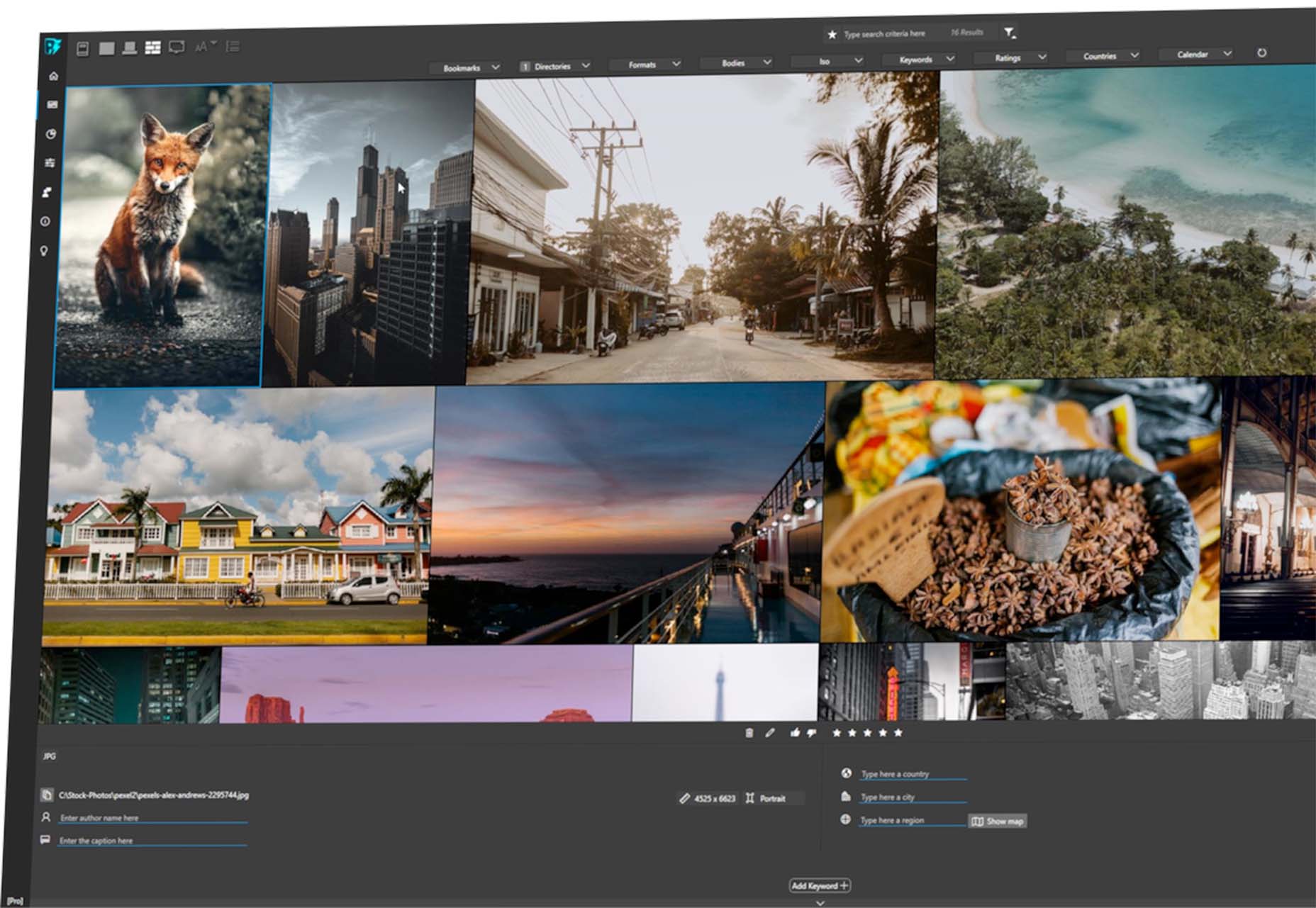This screenshot has width=1316, height=908.
Task: Select the slideshow monitor view icon
Action: (177, 47)
